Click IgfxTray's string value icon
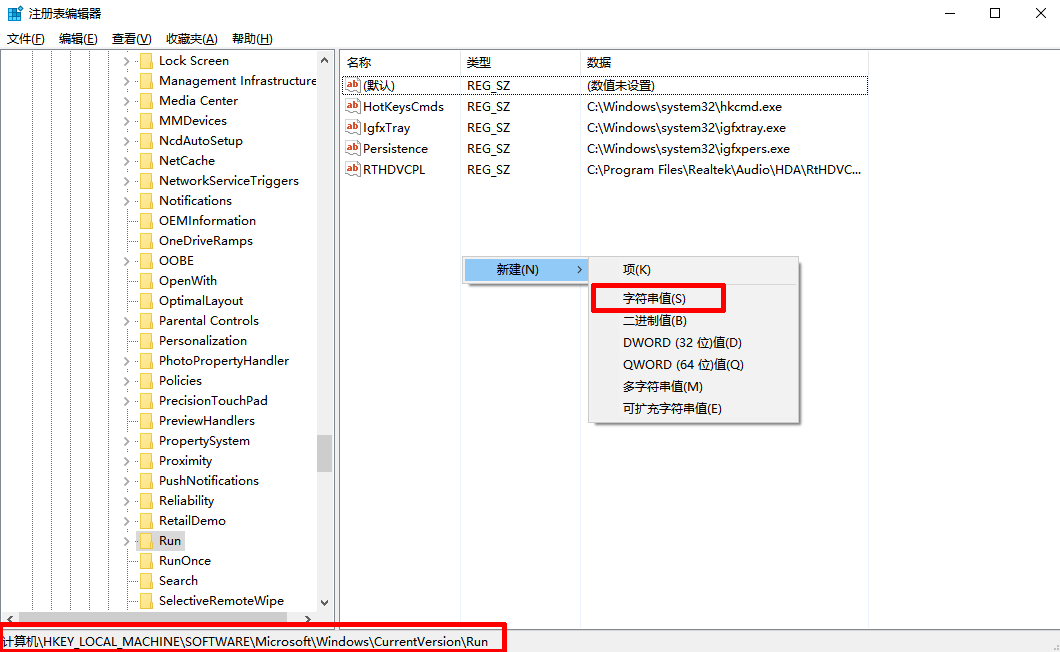This screenshot has width=1060, height=652. coord(352,127)
